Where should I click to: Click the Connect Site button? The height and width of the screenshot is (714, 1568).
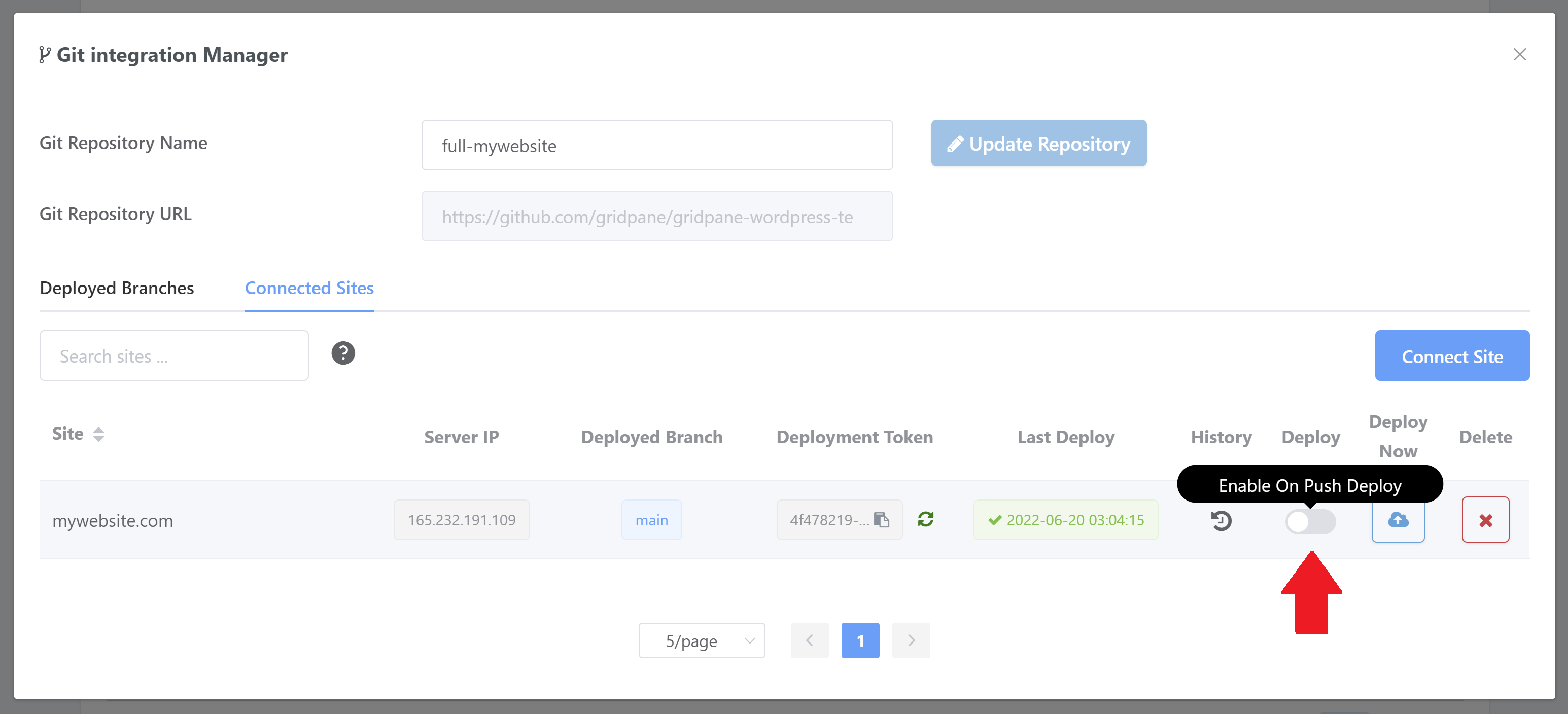tap(1452, 356)
